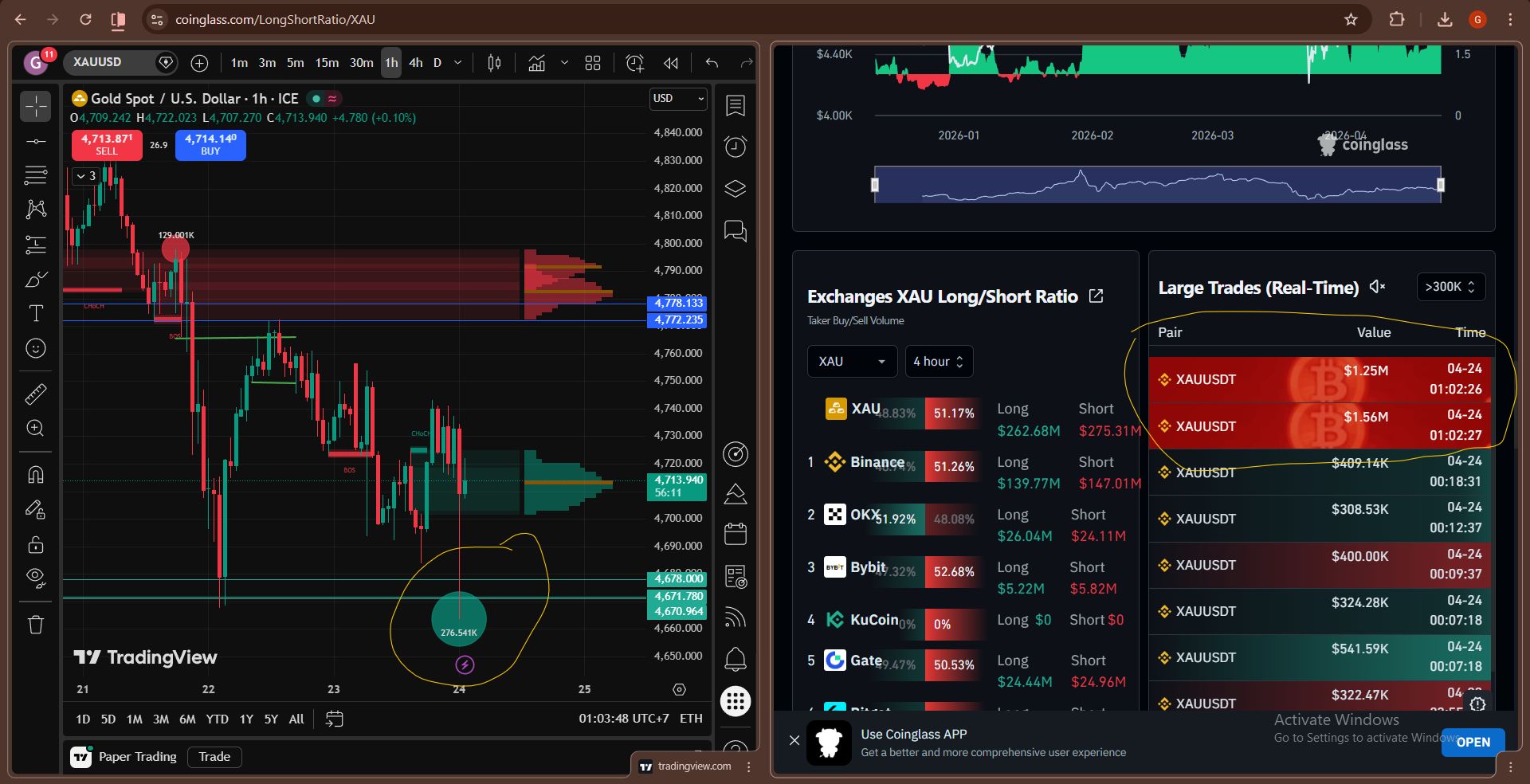Expand the 4 hour timeframe selector
Screen dimensions: 1530x784
[x=938, y=361]
